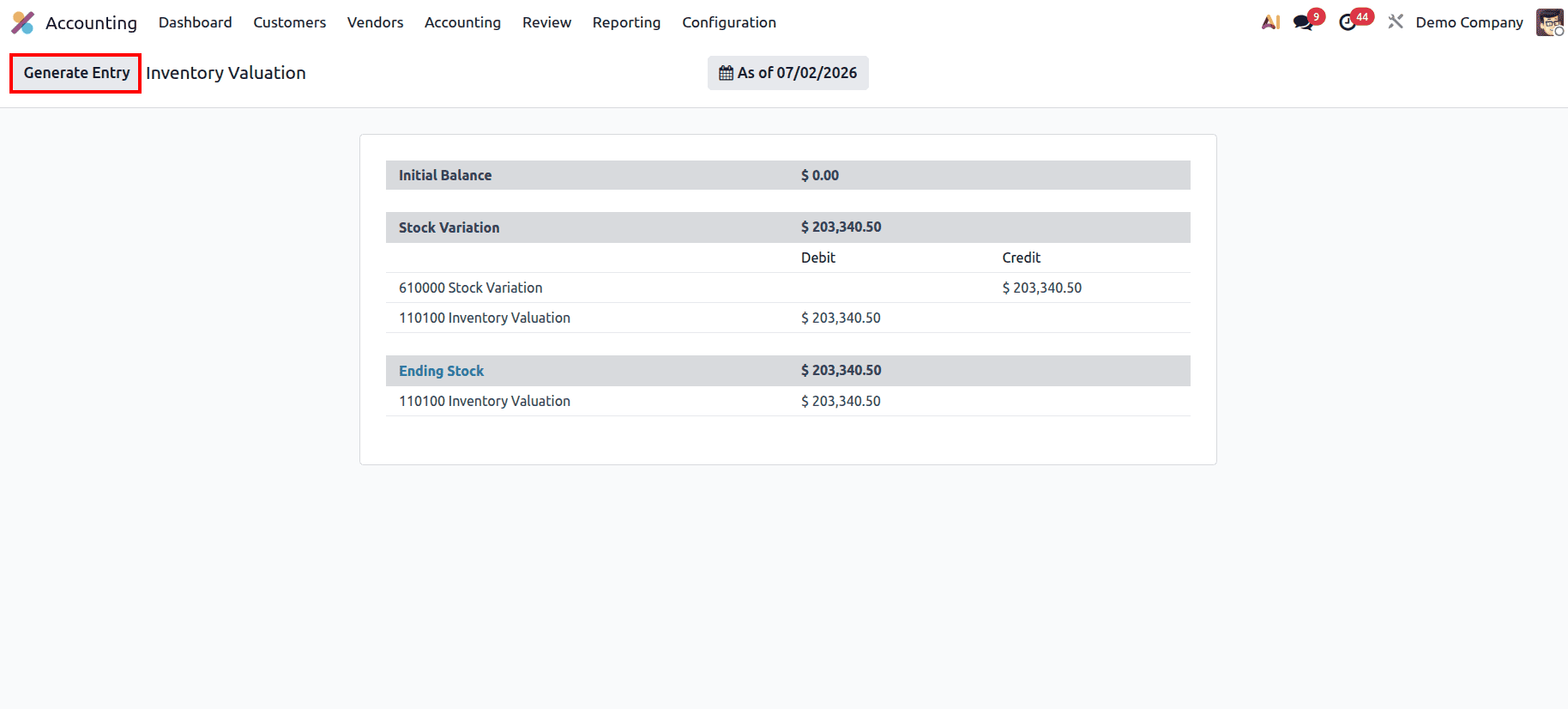The height and width of the screenshot is (709, 1568).
Task: Click 110100 Inventory Valuation under Ending Stock
Action: pos(484,401)
